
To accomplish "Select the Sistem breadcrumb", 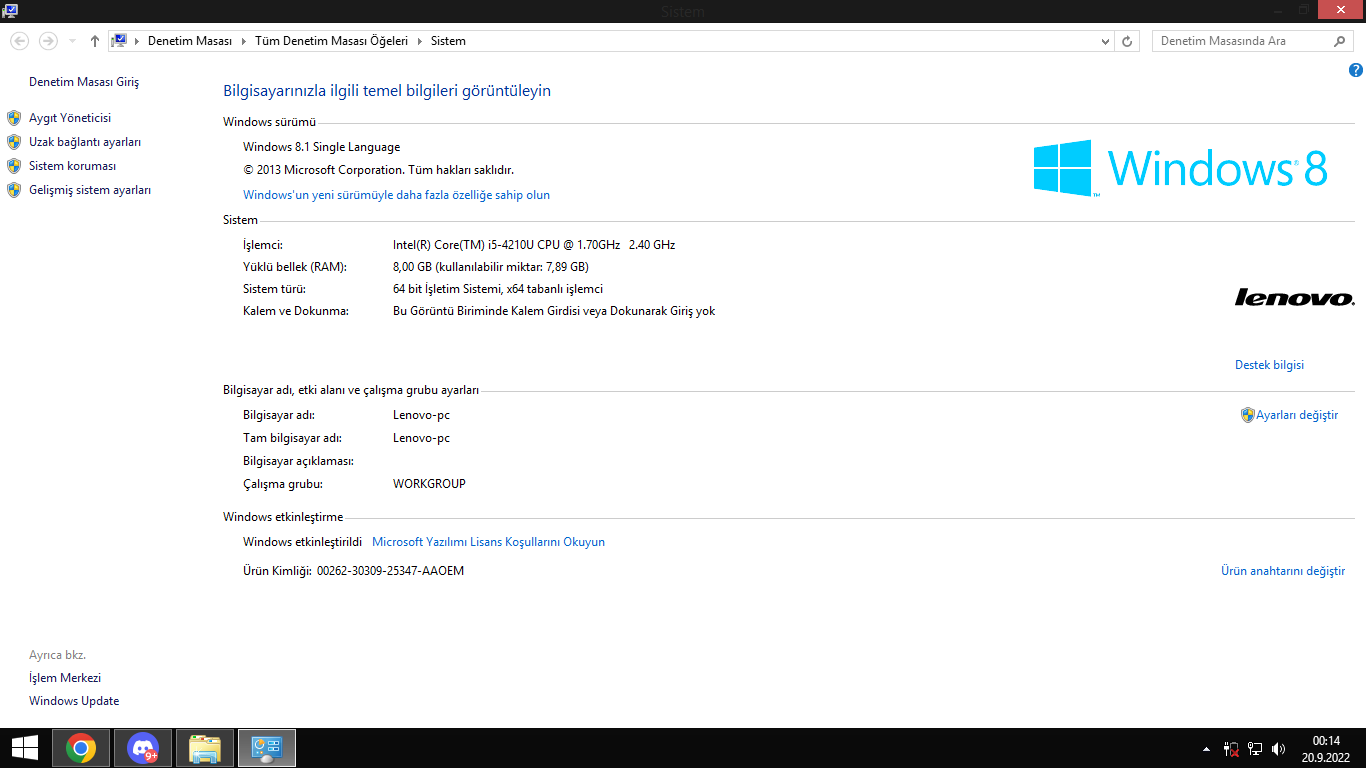I will (x=448, y=41).
